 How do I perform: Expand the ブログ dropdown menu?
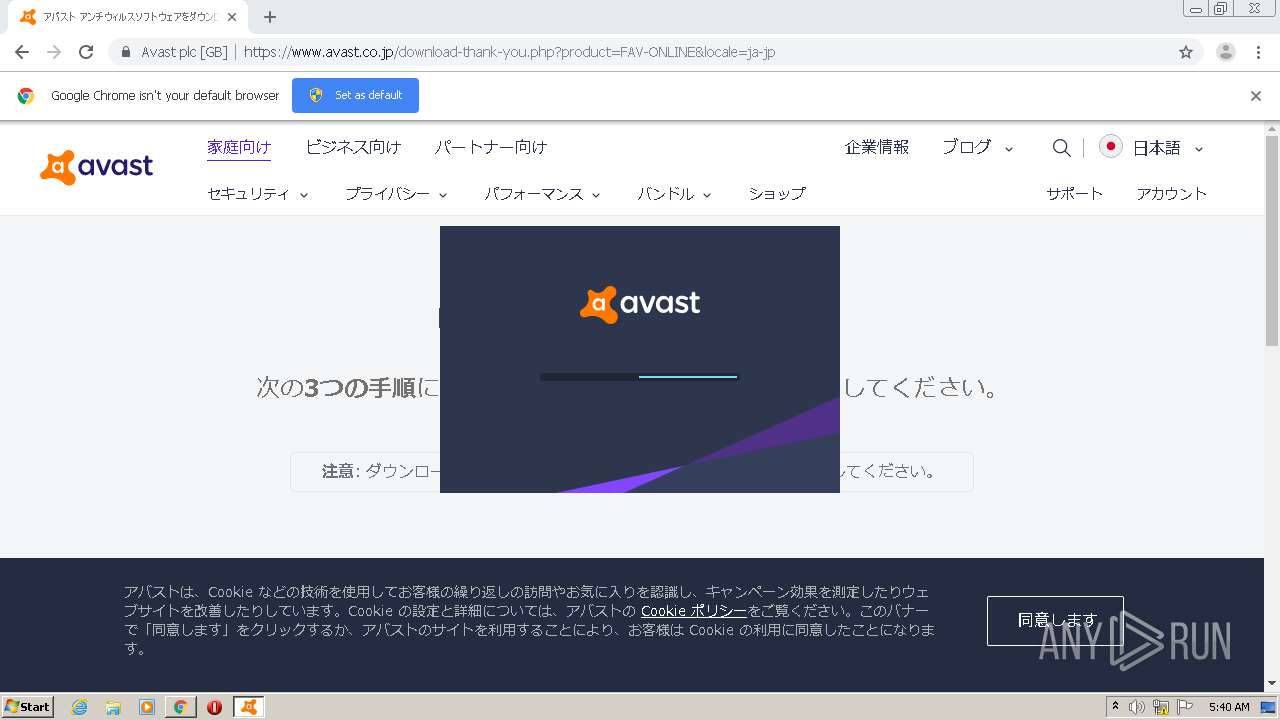[978, 147]
